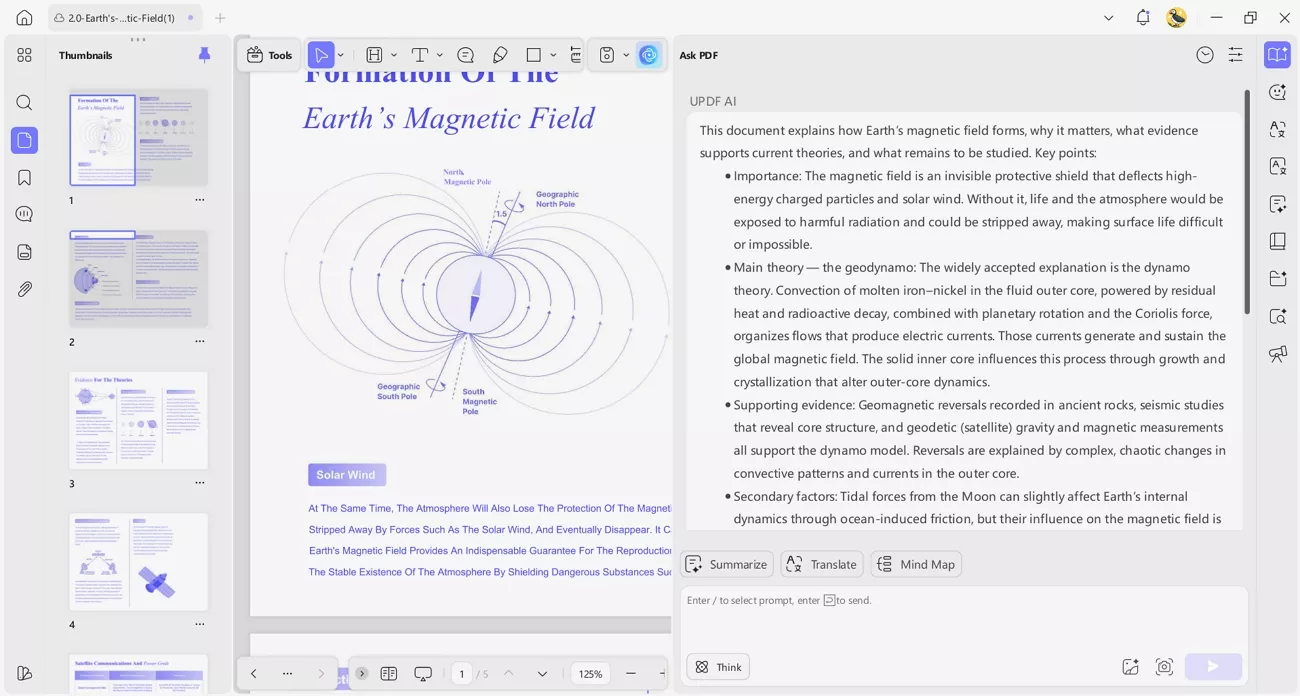Switch to the 2.0-Earth's magnetic field tab

[120, 18]
